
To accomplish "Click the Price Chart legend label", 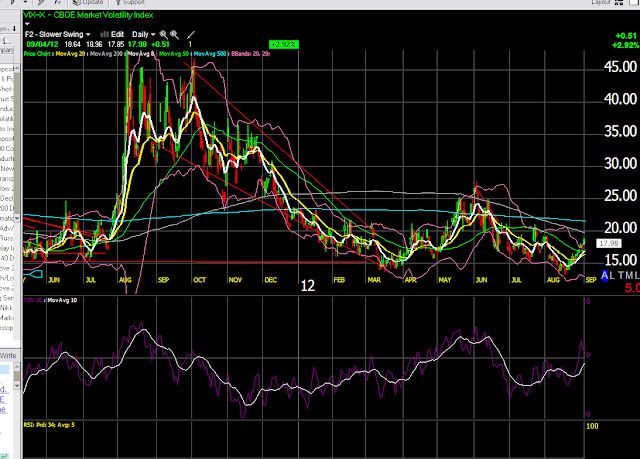I will [x=38, y=53].
